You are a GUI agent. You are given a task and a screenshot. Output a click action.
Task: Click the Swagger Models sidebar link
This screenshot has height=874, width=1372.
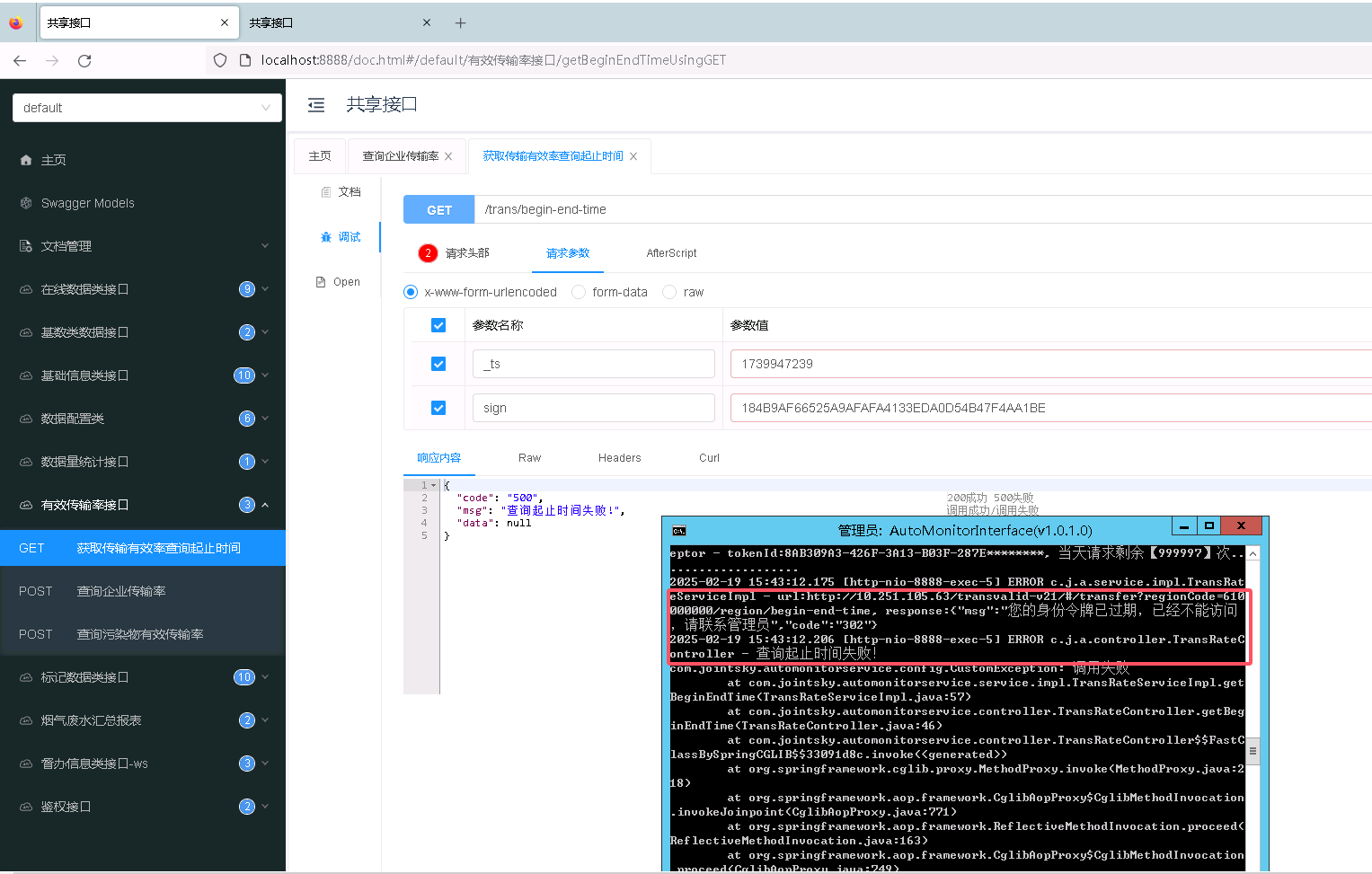[x=88, y=203]
